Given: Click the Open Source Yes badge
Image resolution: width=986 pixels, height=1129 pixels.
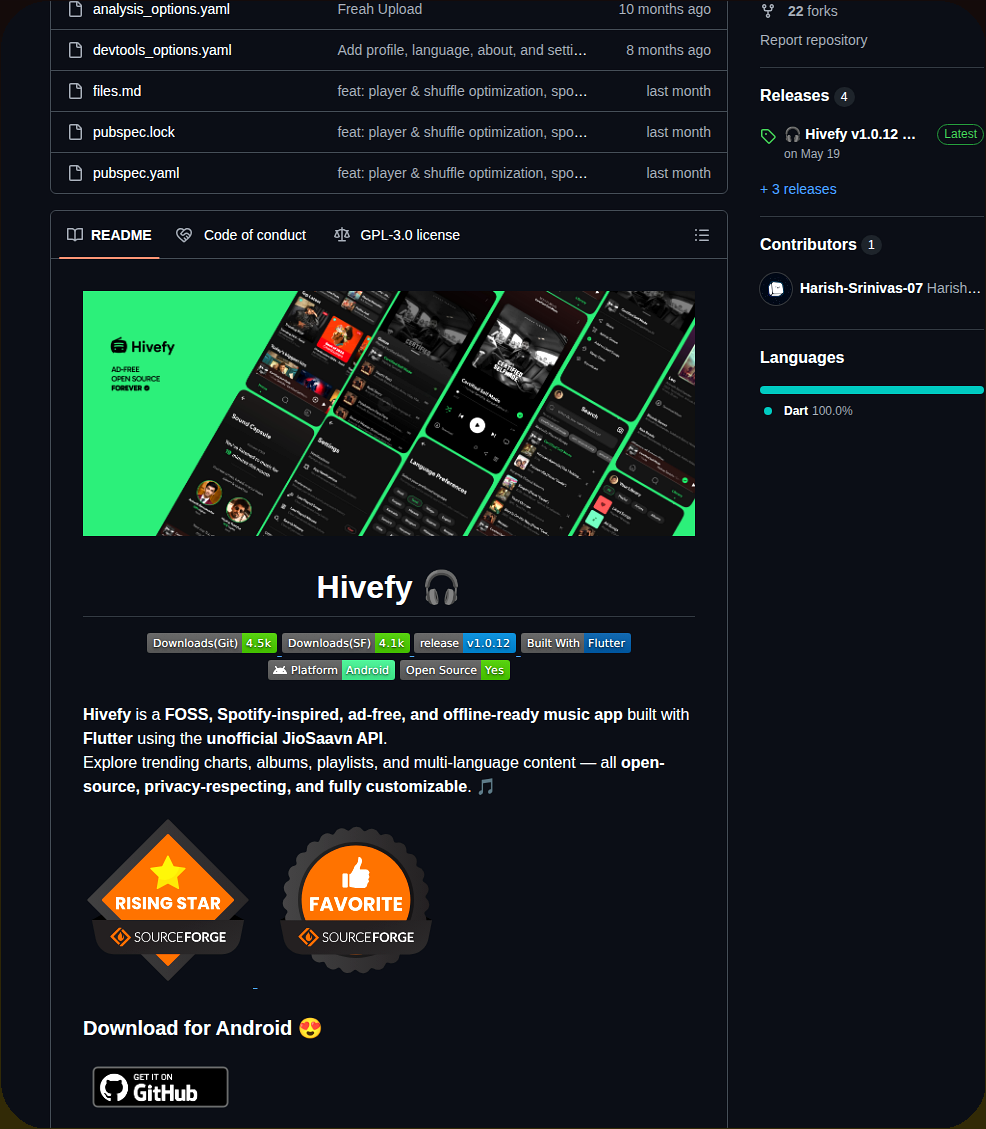Looking at the screenshot, I should [x=454, y=670].
